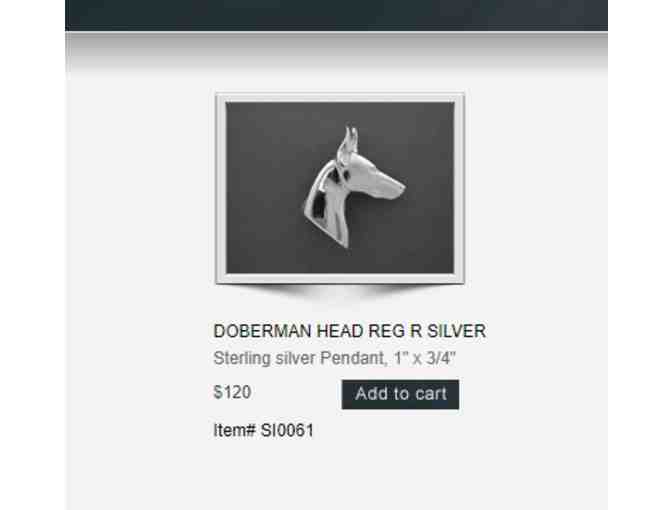This screenshot has width=672, height=510.
Task: Click the curved shadow beneath the product photo
Action: 340,291
